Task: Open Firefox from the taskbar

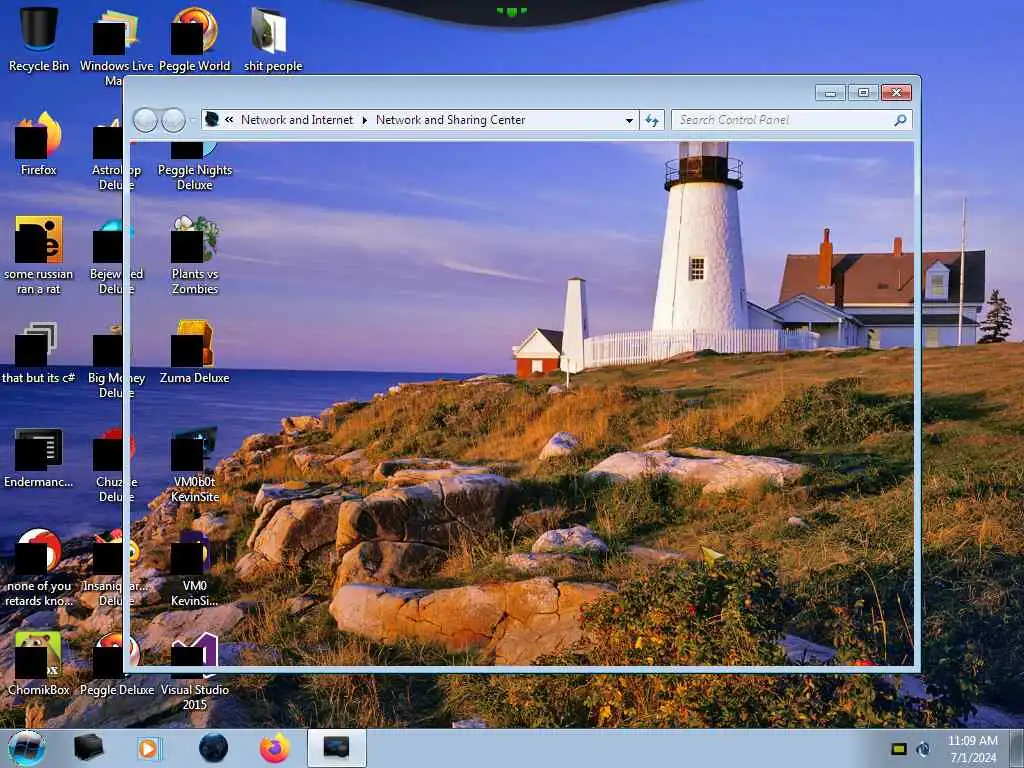Action: (x=274, y=748)
